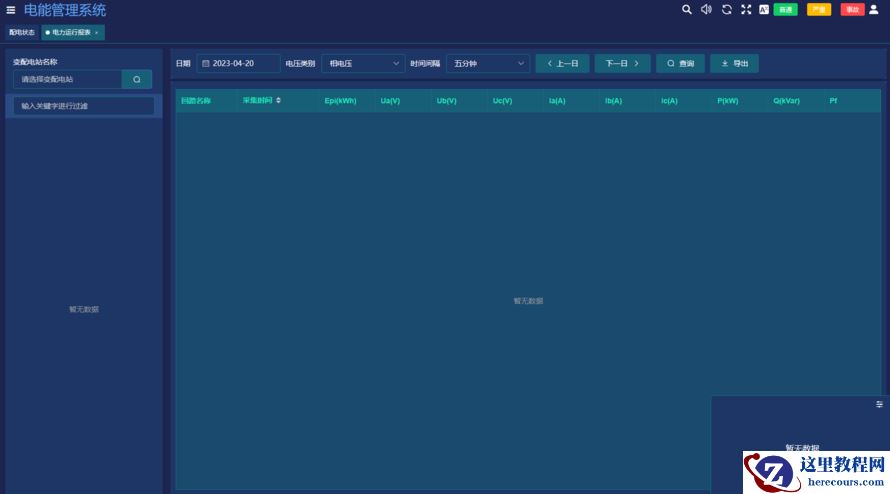The width and height of the screenshot is (890, 494).
Task: Click the Ub(V) column header
Action: (447, 101)
